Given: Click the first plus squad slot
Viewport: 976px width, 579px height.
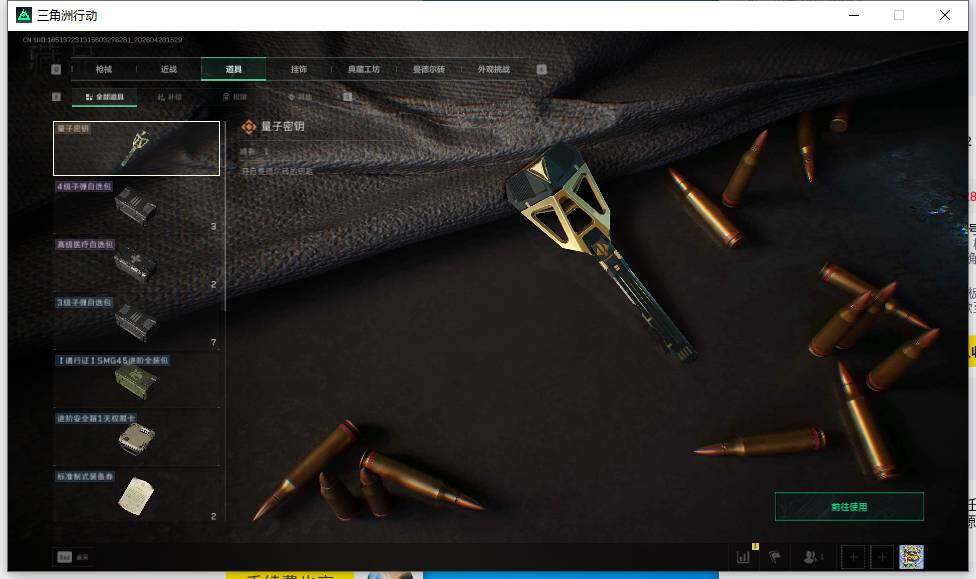Looking at the screenshot, I should (853, 557).
